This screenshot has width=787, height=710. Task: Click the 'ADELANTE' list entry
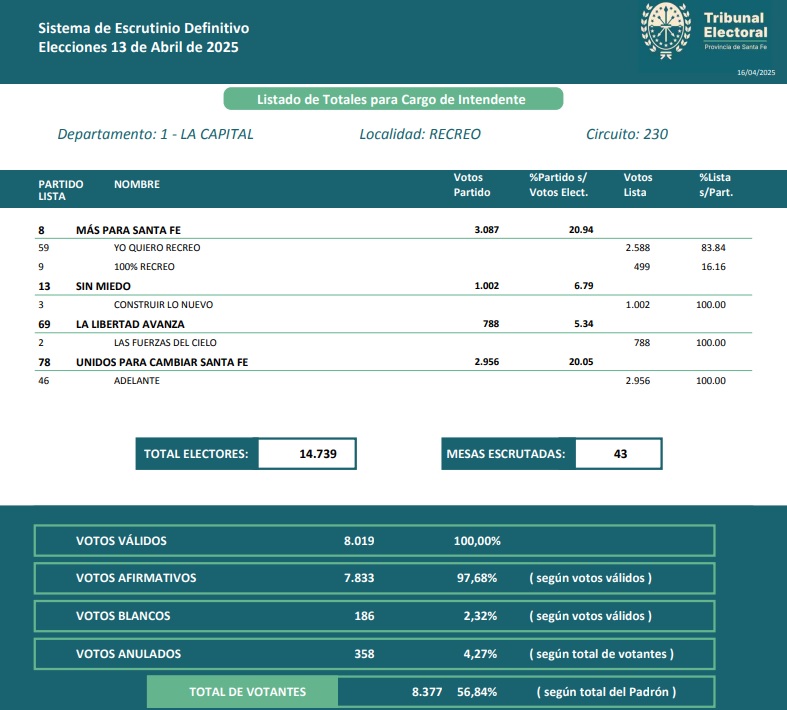click(137, 381)
